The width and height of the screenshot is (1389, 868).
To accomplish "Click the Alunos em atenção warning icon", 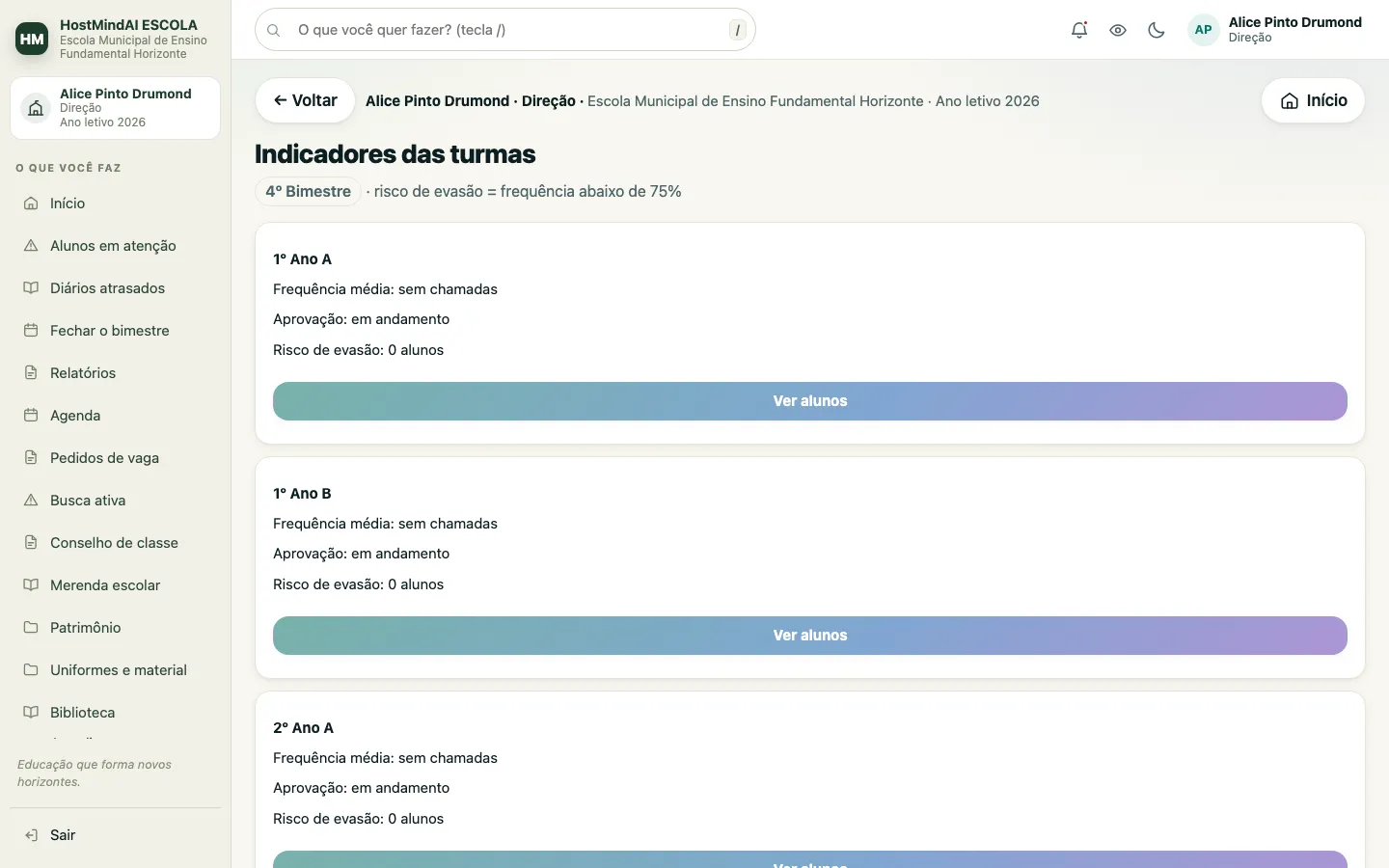I will 31,246.
